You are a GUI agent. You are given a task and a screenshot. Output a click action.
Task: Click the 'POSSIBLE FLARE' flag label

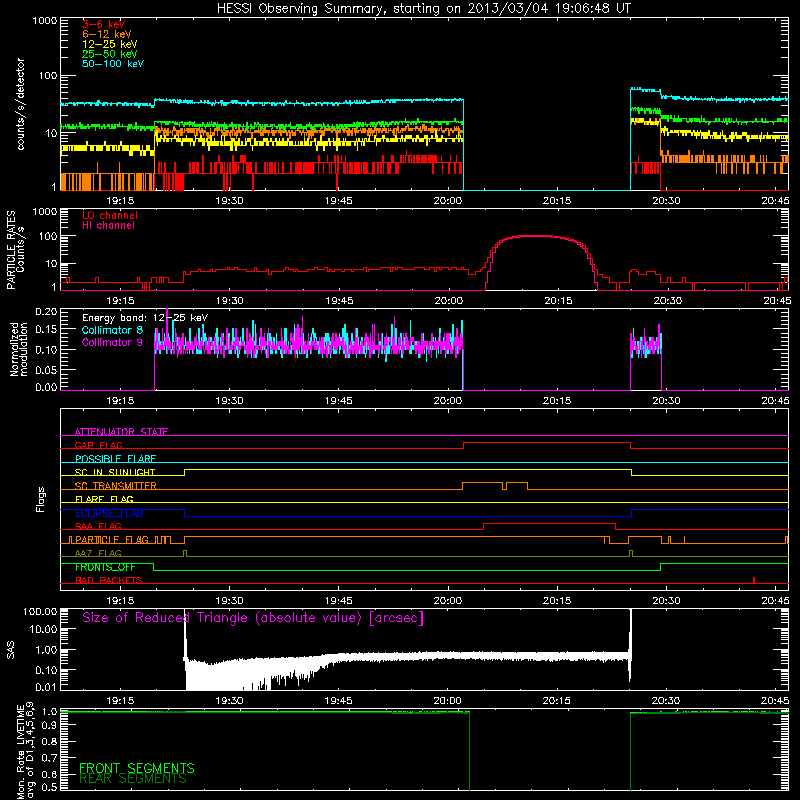tap(115, 458)
